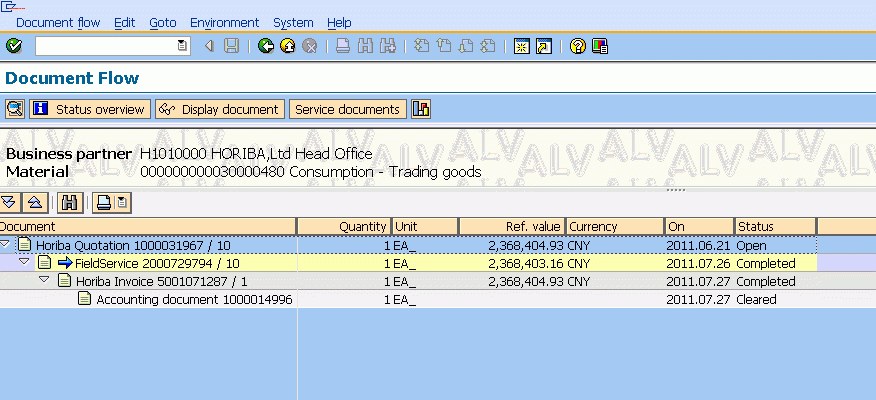Click the H1010000 HORIBA,Ltd Head Office text
Image resolution: width=876 pixels, height=400 pixels.
[x=256, y=154]
